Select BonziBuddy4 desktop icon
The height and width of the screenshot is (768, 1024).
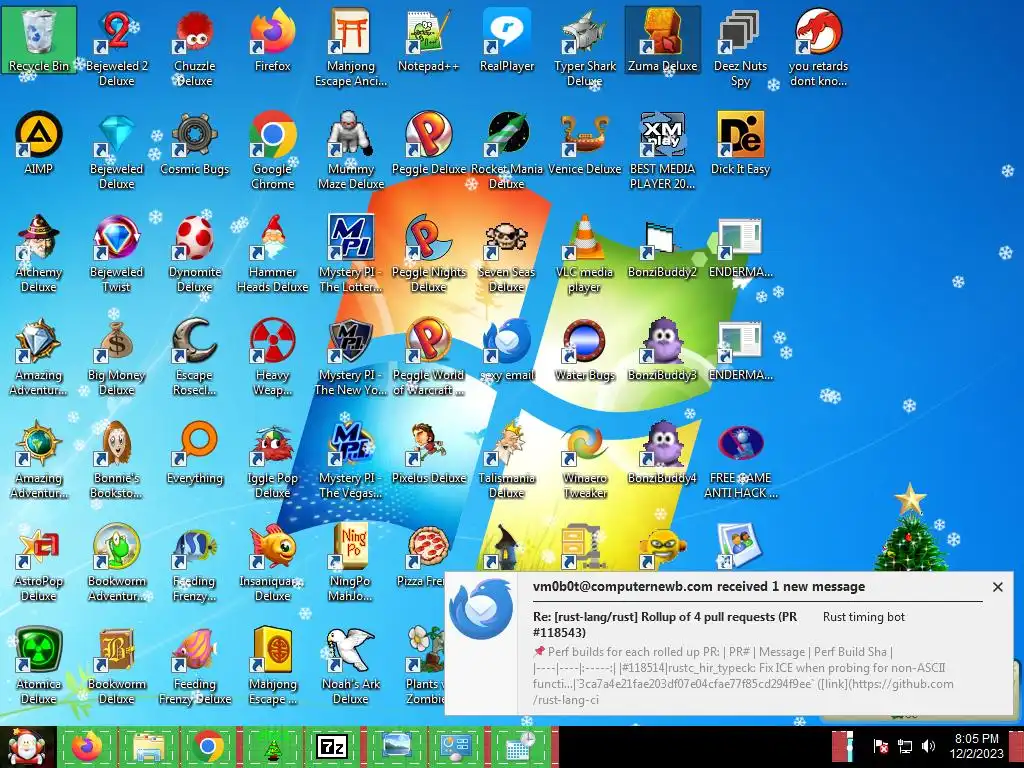point(662,453)
